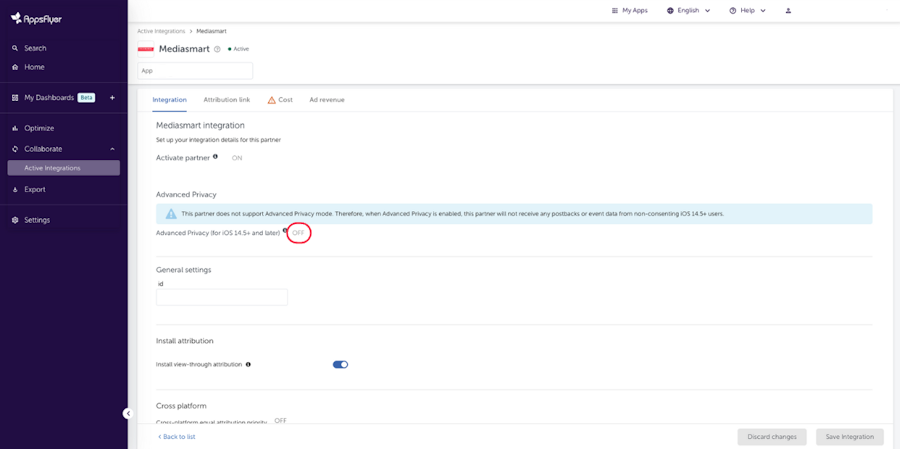The height and width of the screenshot is (449, 900).
Task: Click Save Integration button
Action: click(x=849, y=437)
